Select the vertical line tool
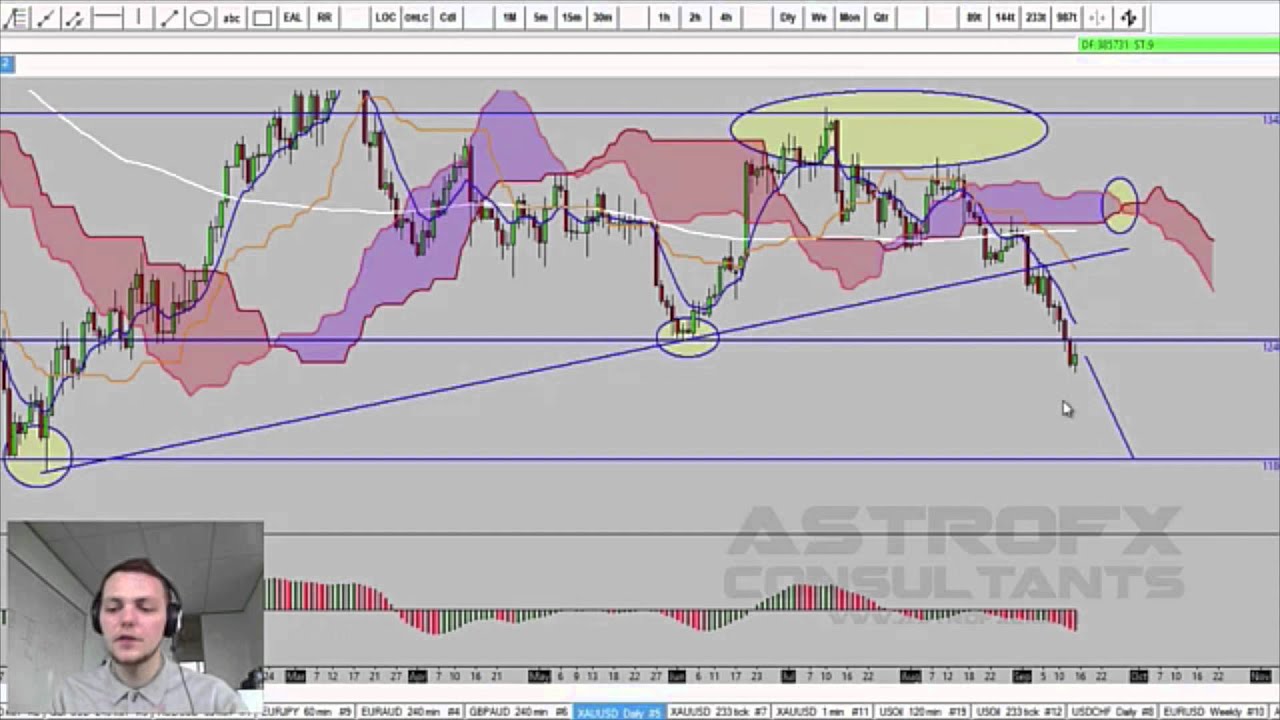This screenshot has height=720, width=1280. 139,17
